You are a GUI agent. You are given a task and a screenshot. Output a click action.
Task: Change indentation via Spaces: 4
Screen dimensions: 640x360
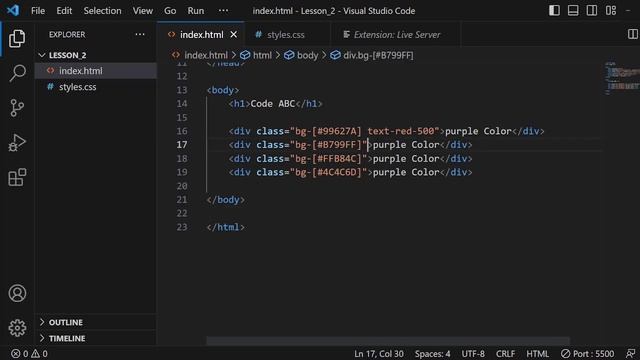point(432,353)
